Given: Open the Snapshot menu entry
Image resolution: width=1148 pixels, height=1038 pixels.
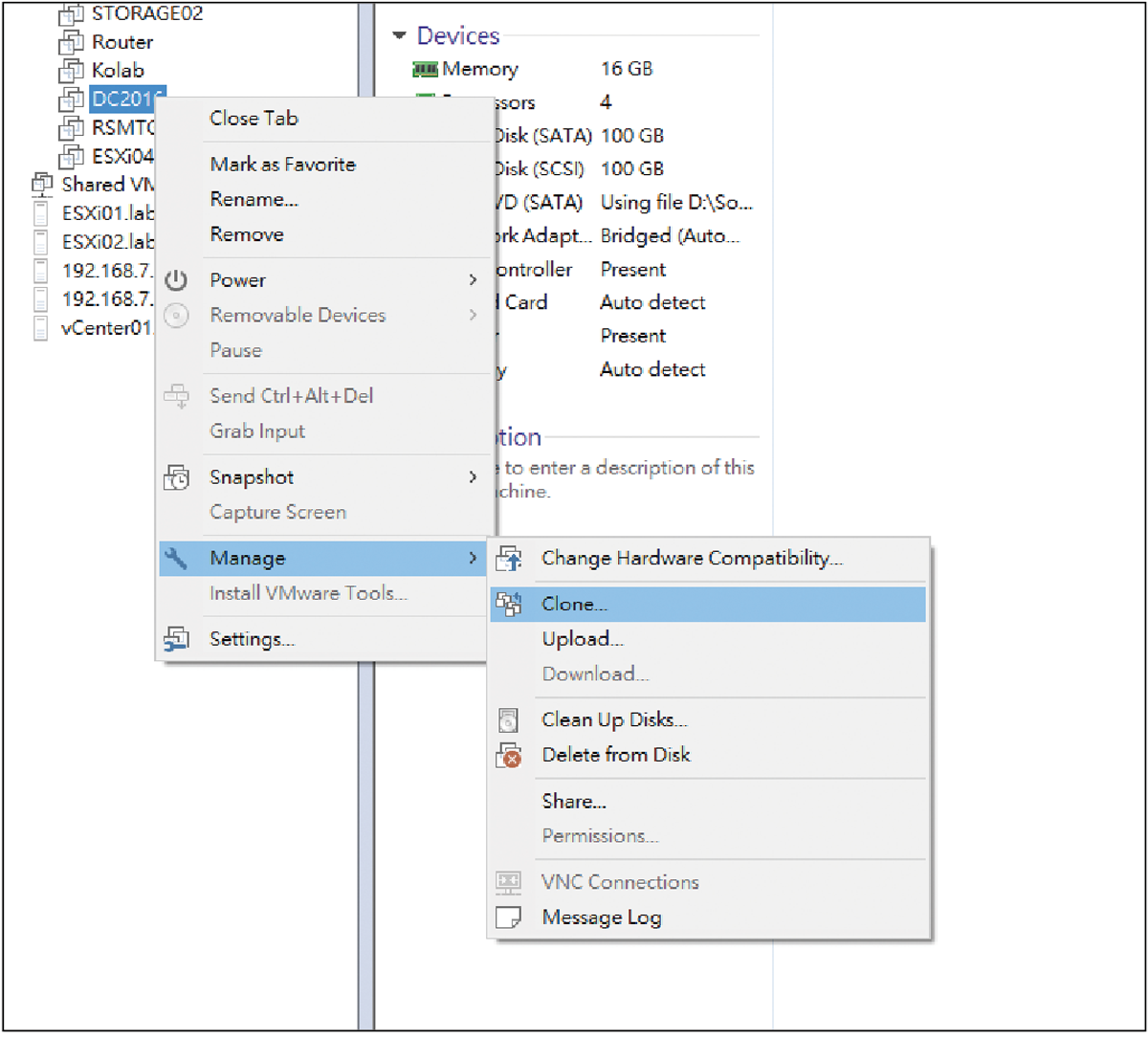Looking at the screenshot, I should [x=325, y=477].
